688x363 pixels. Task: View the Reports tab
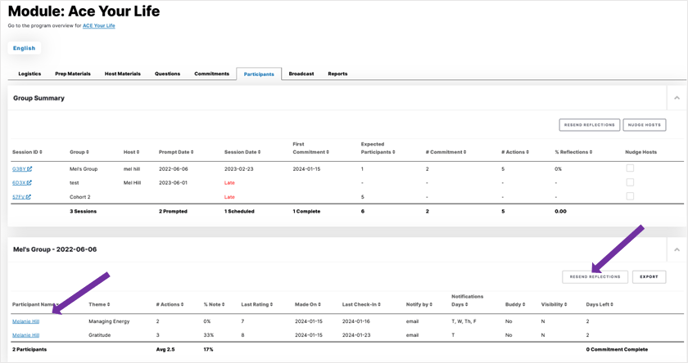click(337, 74)
